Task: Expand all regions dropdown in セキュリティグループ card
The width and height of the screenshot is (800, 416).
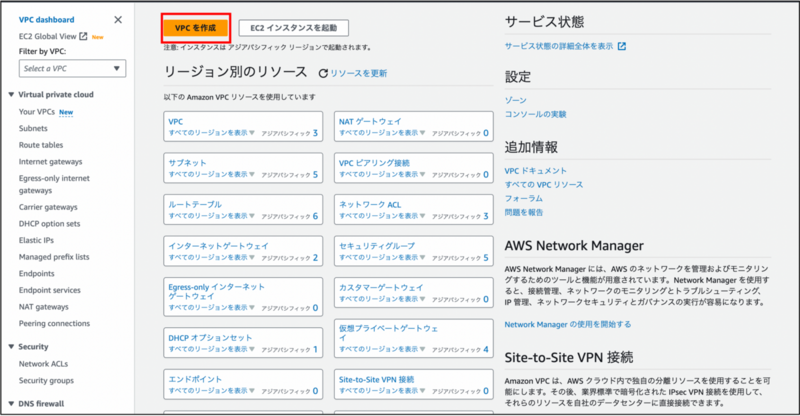Action: [x=382, y=258]
